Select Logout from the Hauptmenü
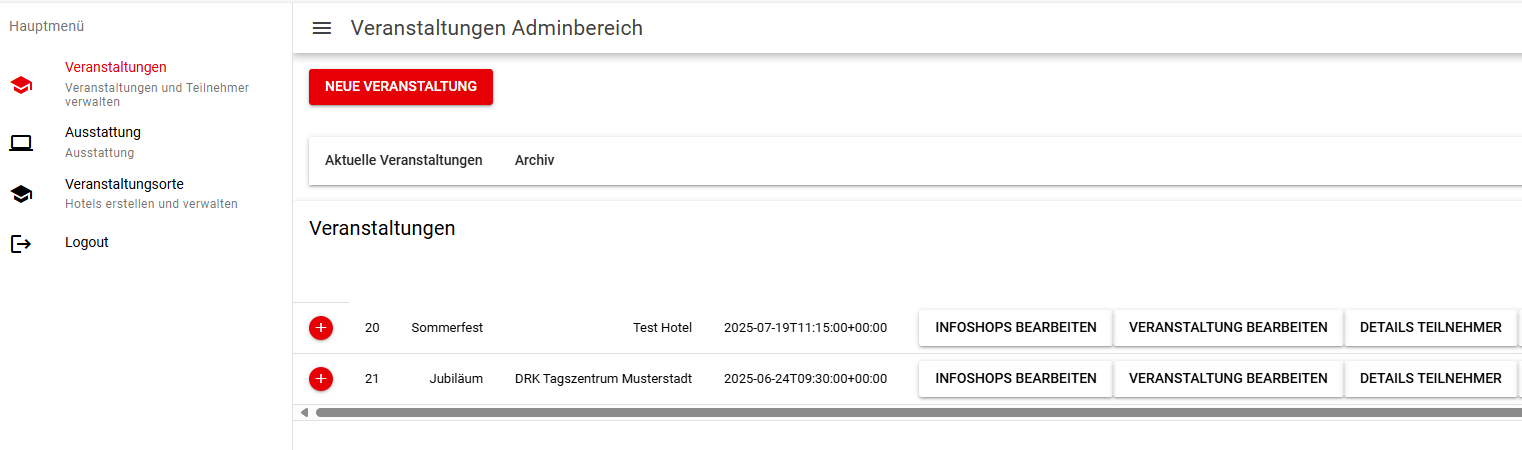 [87, 243]
